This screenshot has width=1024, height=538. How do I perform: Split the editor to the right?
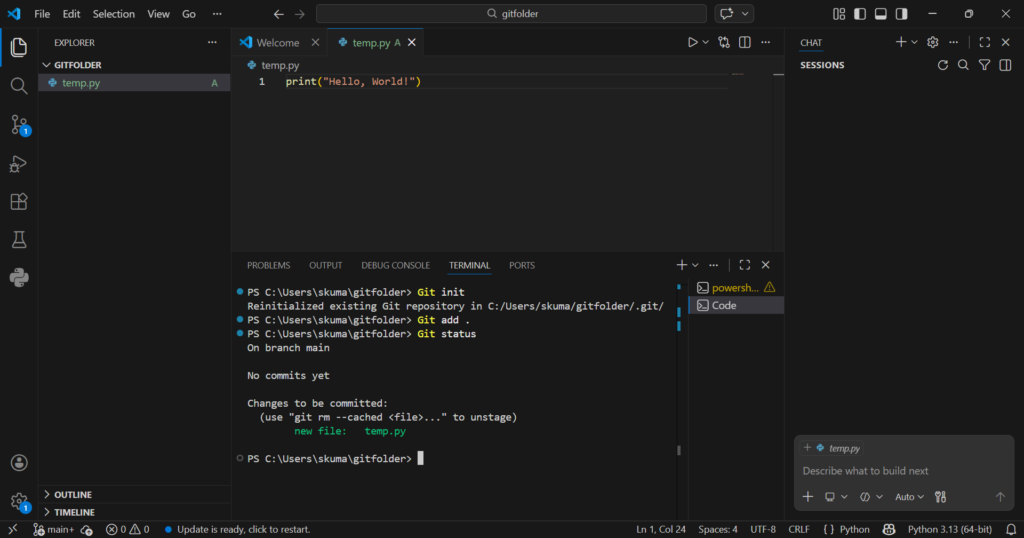744,42
